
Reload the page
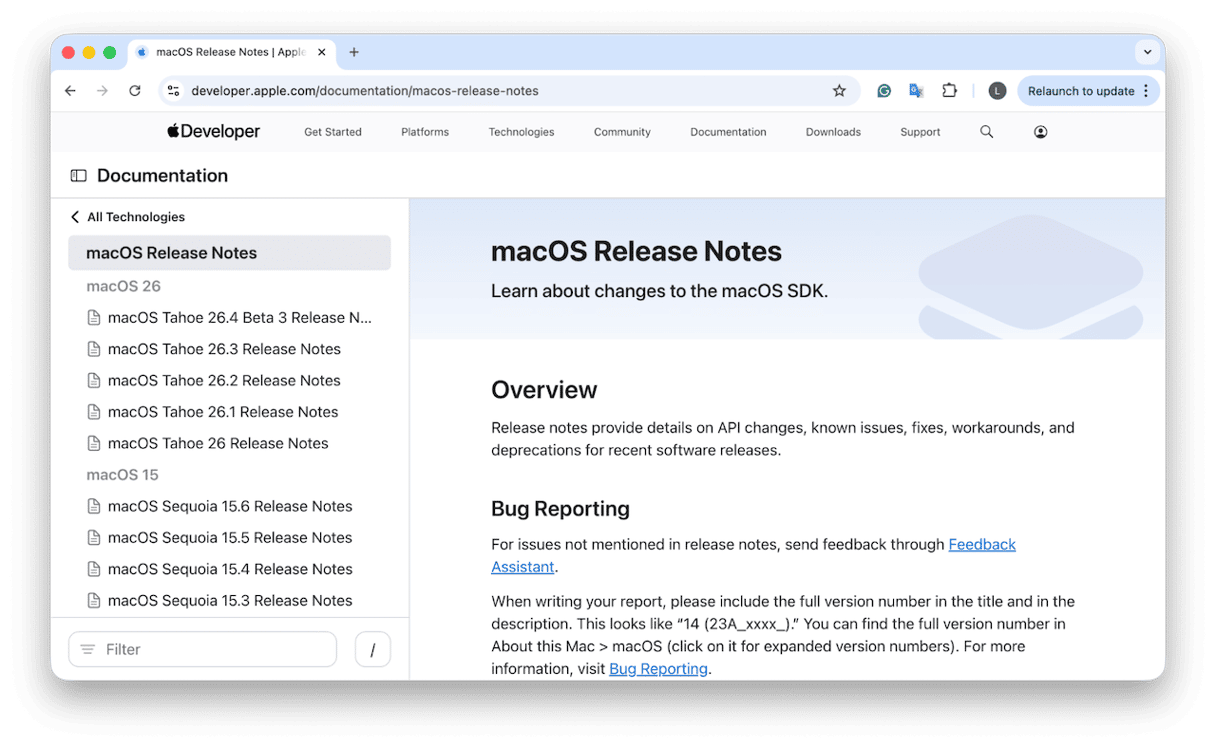[x=135, y=90]
